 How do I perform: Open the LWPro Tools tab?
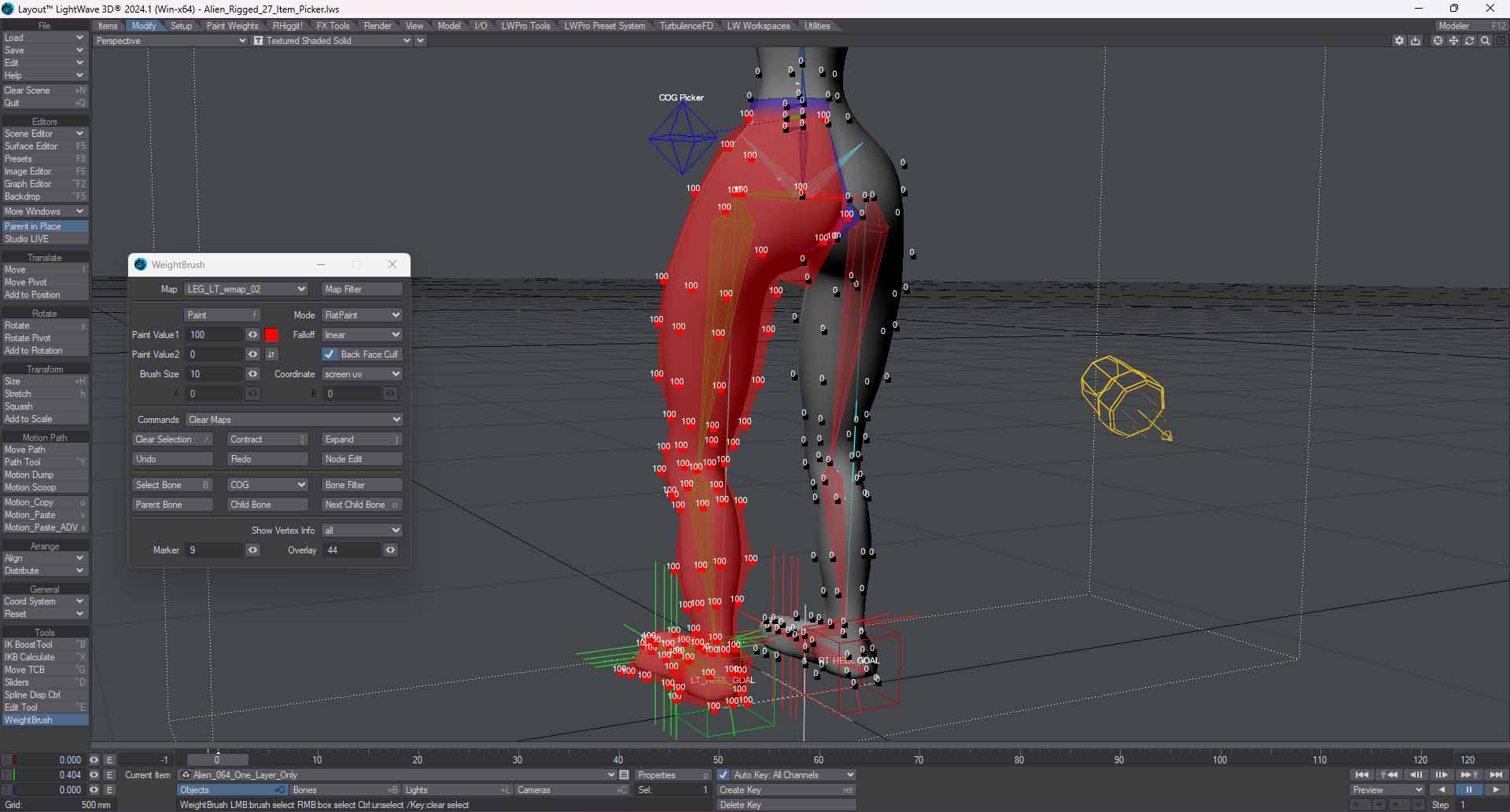525,26
